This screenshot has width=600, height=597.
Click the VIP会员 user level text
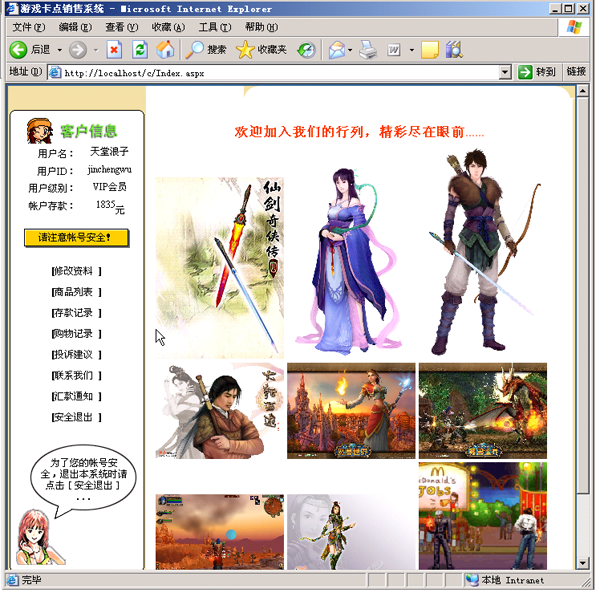point(109,187)
